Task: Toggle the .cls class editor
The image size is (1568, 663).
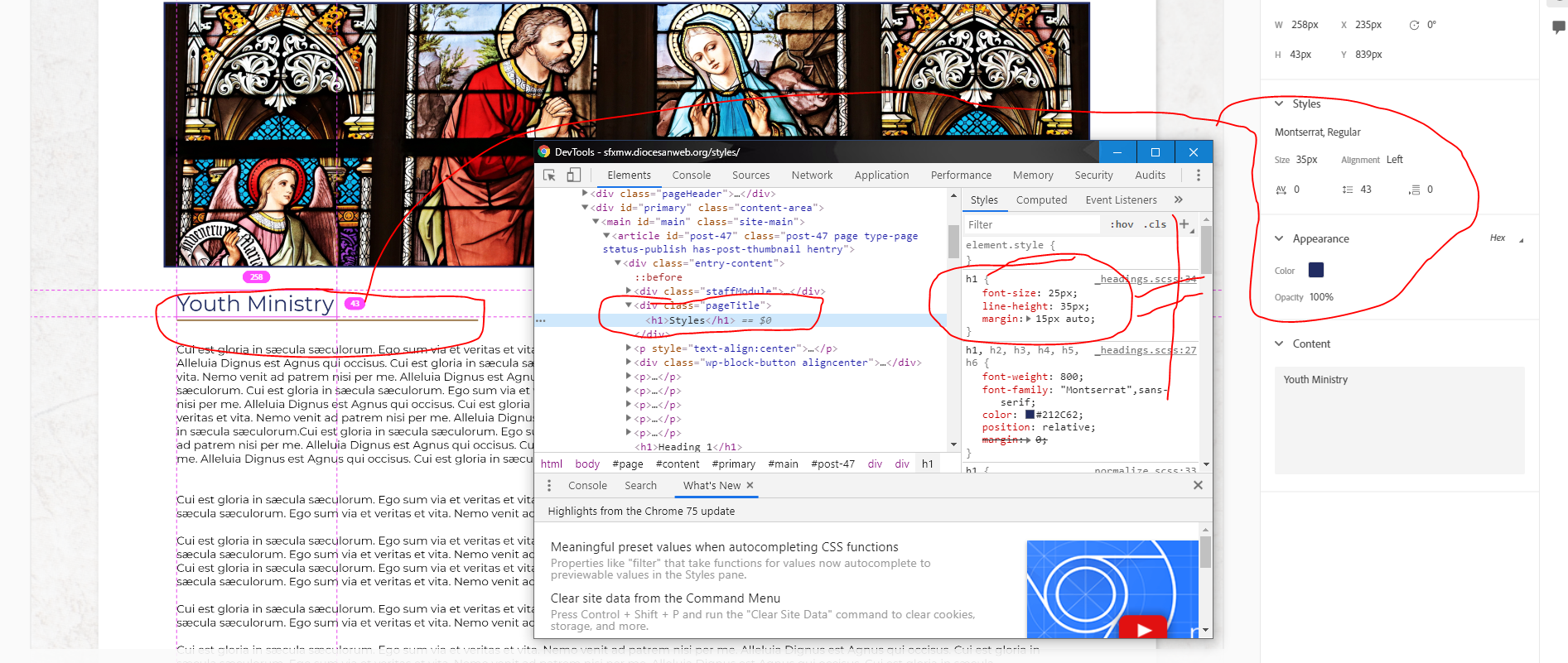Action: click(1155, 224)
